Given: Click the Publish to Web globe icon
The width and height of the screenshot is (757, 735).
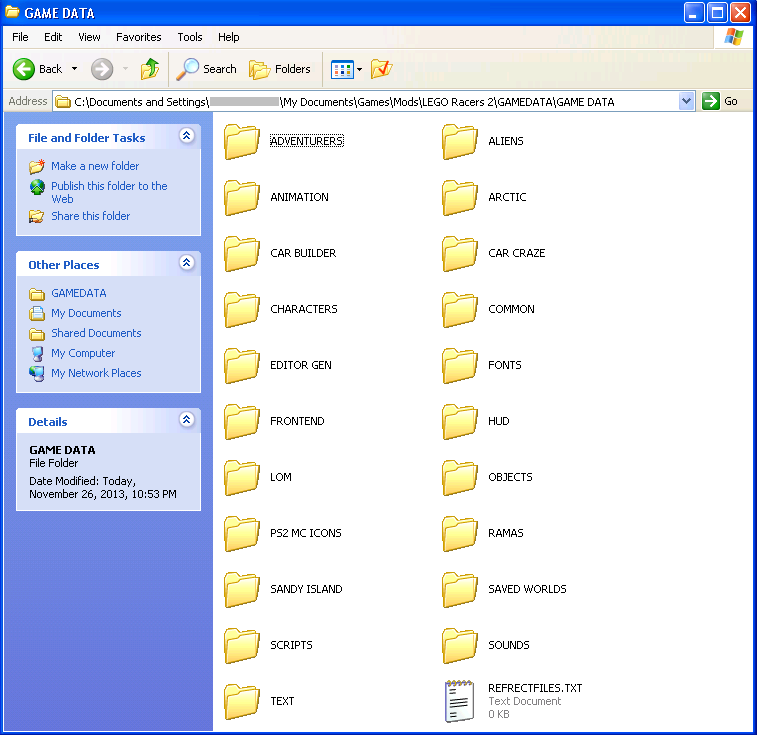Looking at the screenshot, I should point(37,187).
